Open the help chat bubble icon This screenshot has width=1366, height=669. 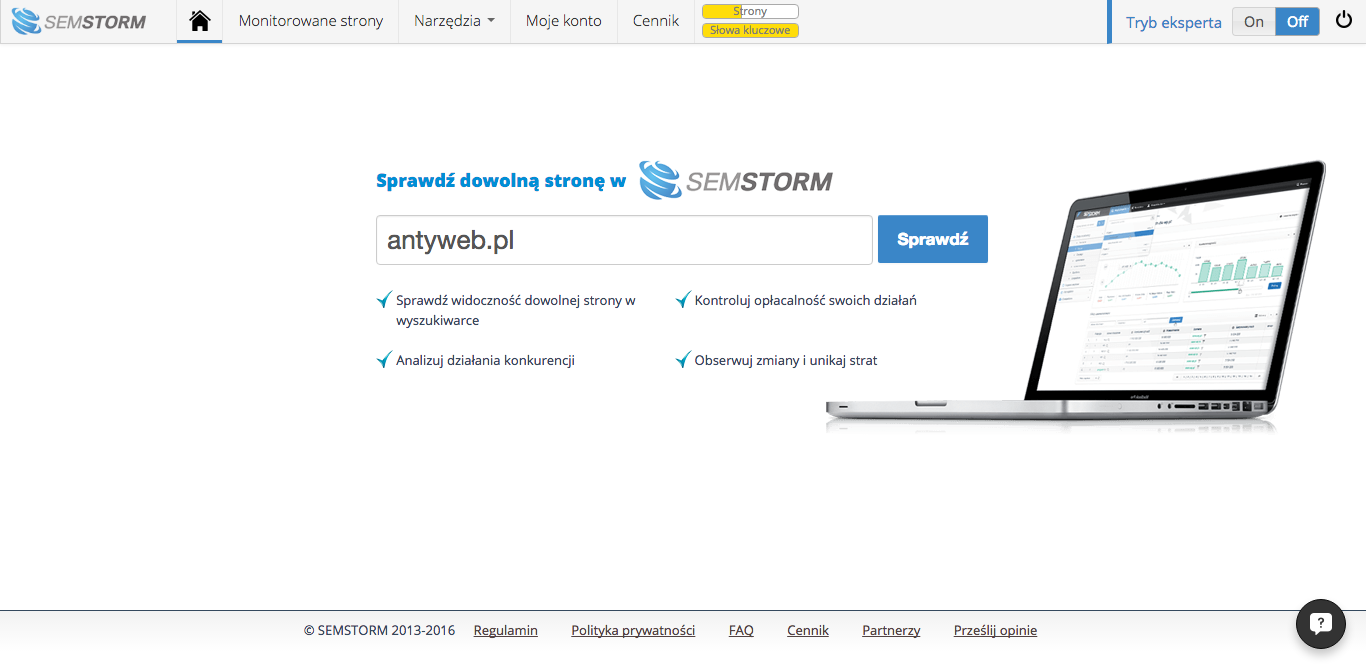(1320, 624)
